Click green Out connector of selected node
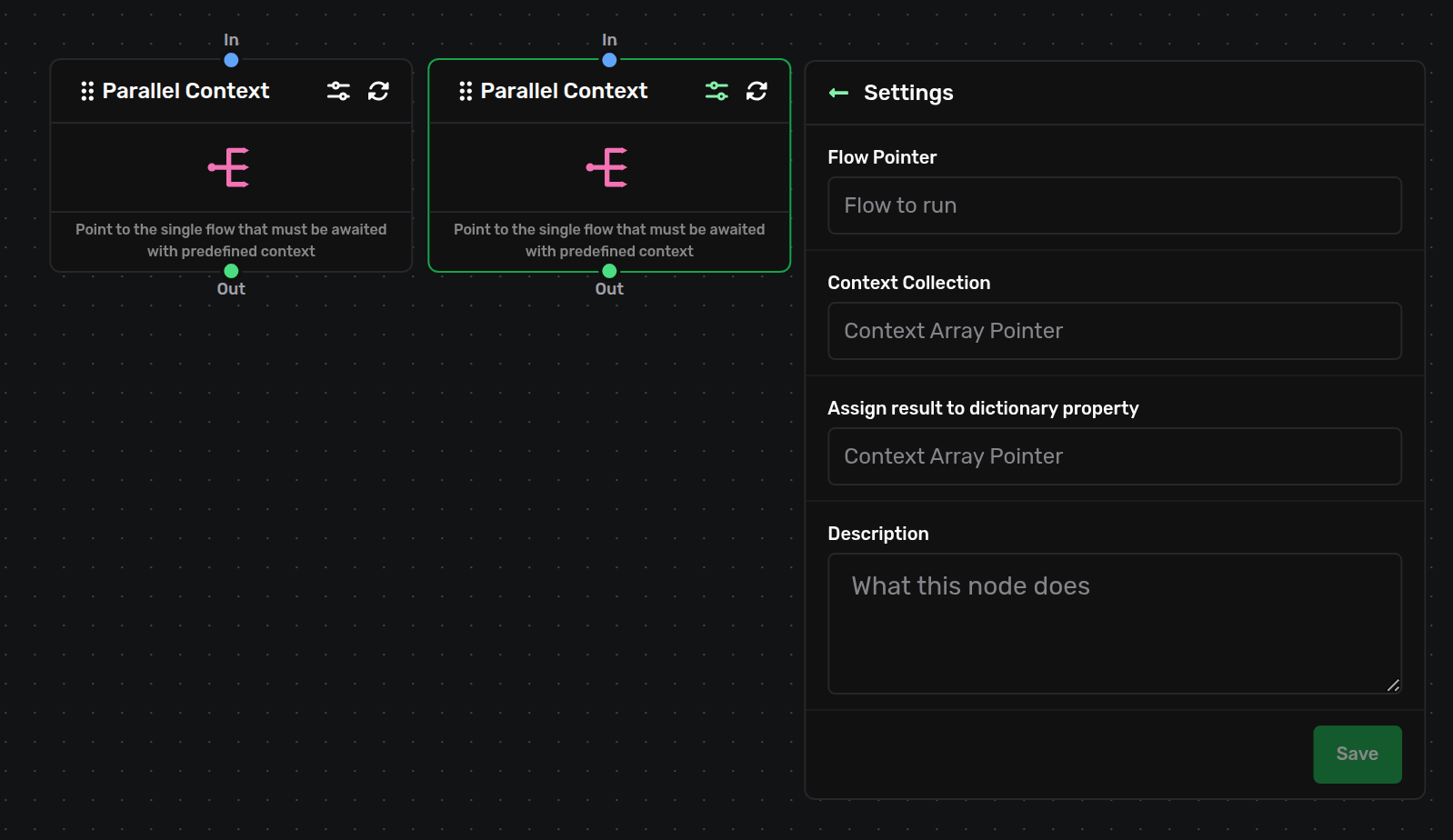 (609, 271)
